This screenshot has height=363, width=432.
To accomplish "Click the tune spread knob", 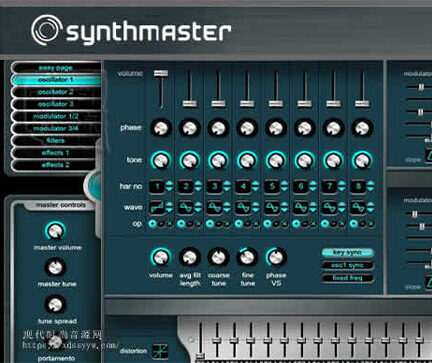I will (55, 304).
